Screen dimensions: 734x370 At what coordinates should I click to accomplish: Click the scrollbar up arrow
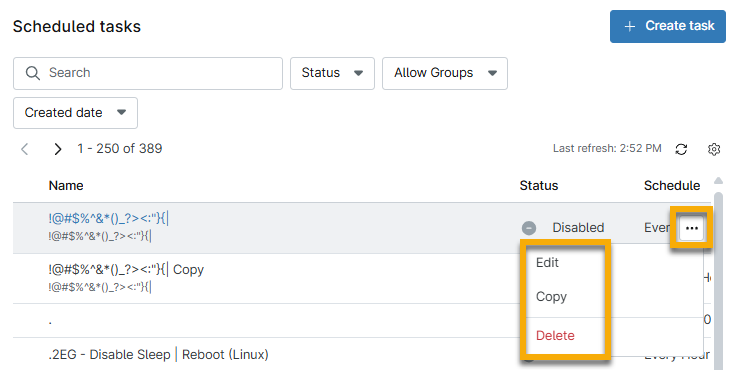pos(719,180)
